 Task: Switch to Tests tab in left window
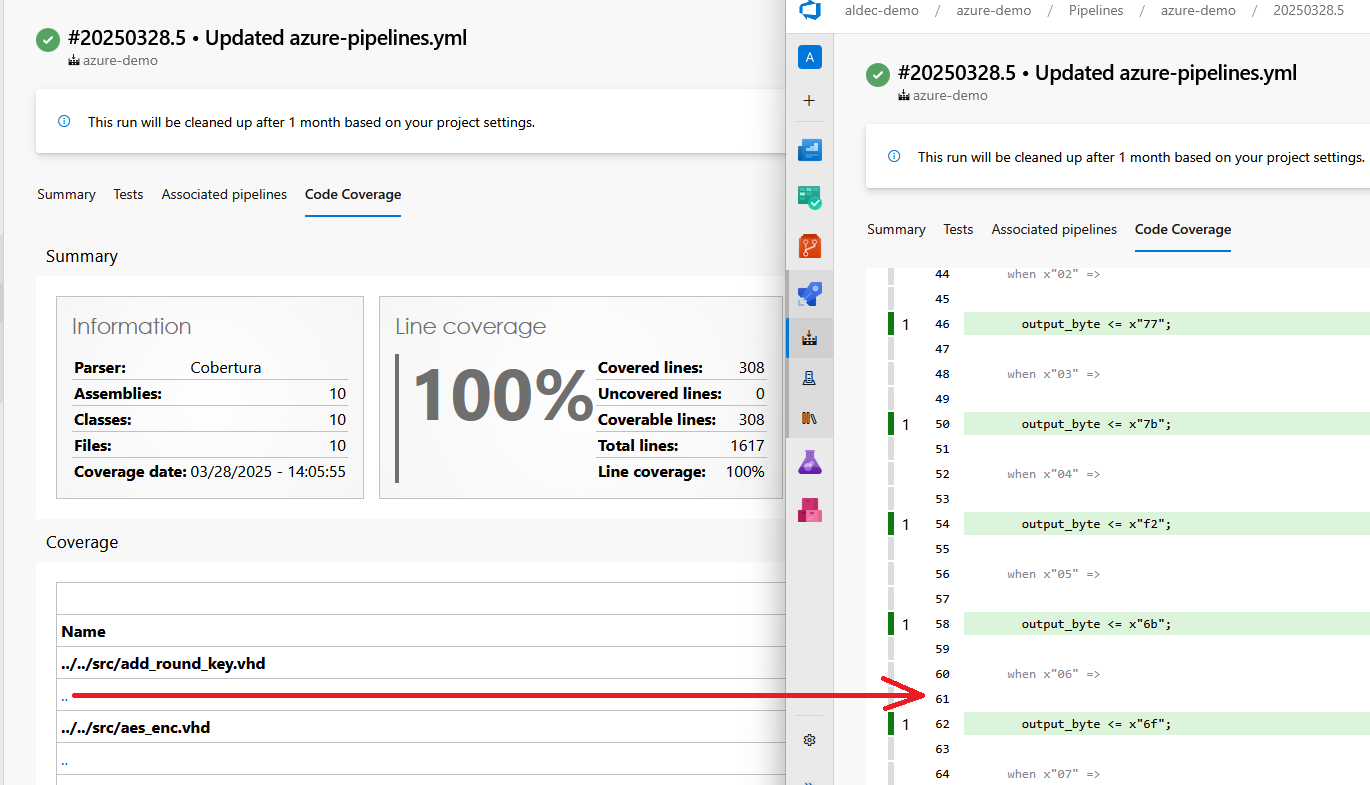(128, 195)
